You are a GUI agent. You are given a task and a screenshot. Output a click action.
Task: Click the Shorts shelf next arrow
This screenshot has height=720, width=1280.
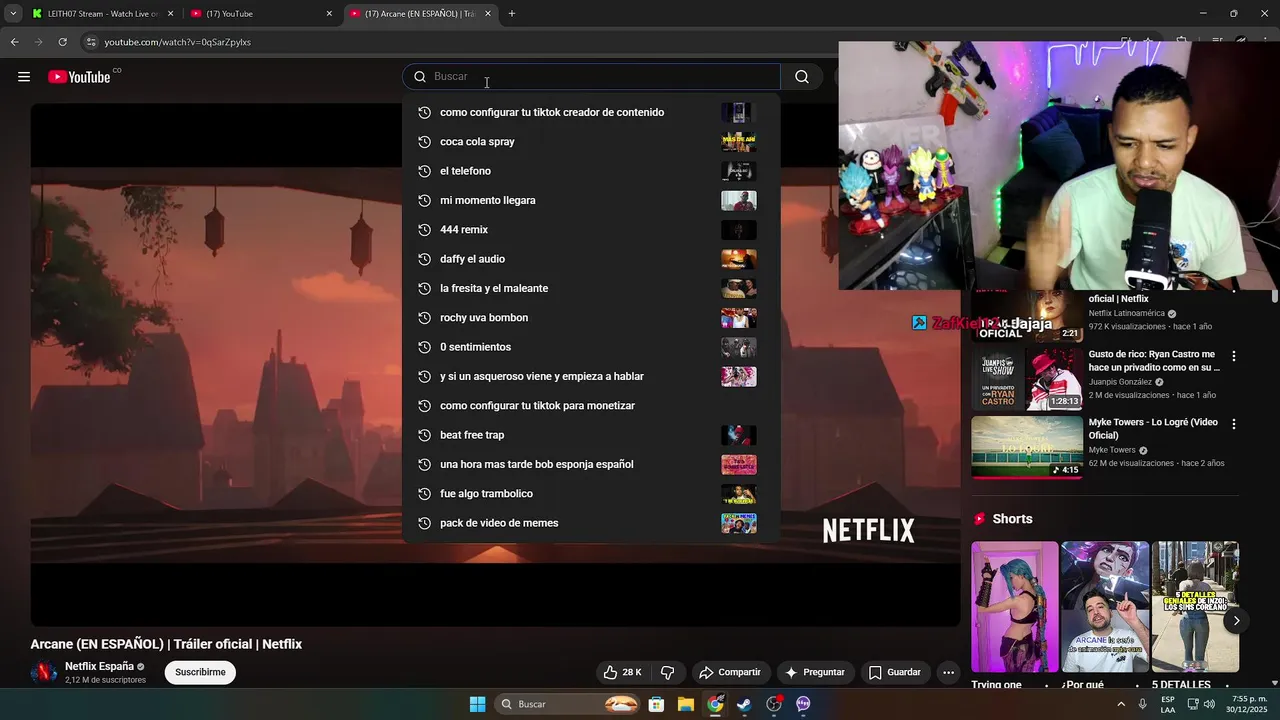(x=1236, y=621)
